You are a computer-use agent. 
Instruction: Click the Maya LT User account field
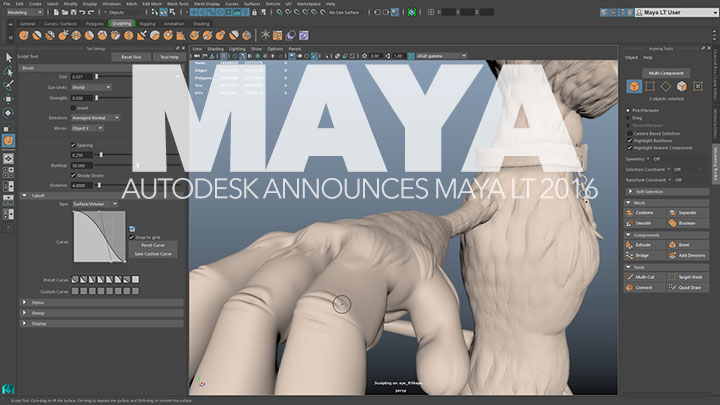tap(677, 12)
